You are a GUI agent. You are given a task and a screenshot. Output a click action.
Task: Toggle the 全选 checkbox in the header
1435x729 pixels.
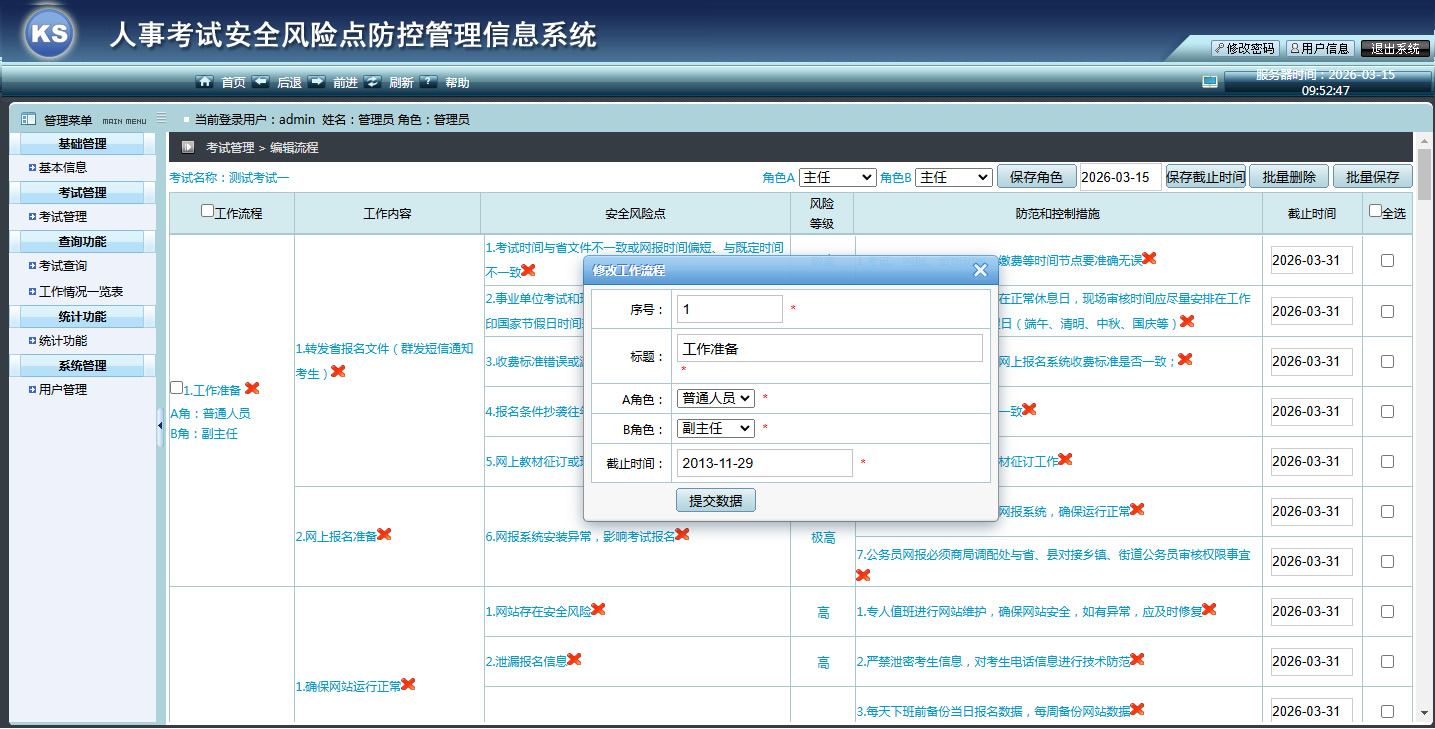click(1375, 212)
